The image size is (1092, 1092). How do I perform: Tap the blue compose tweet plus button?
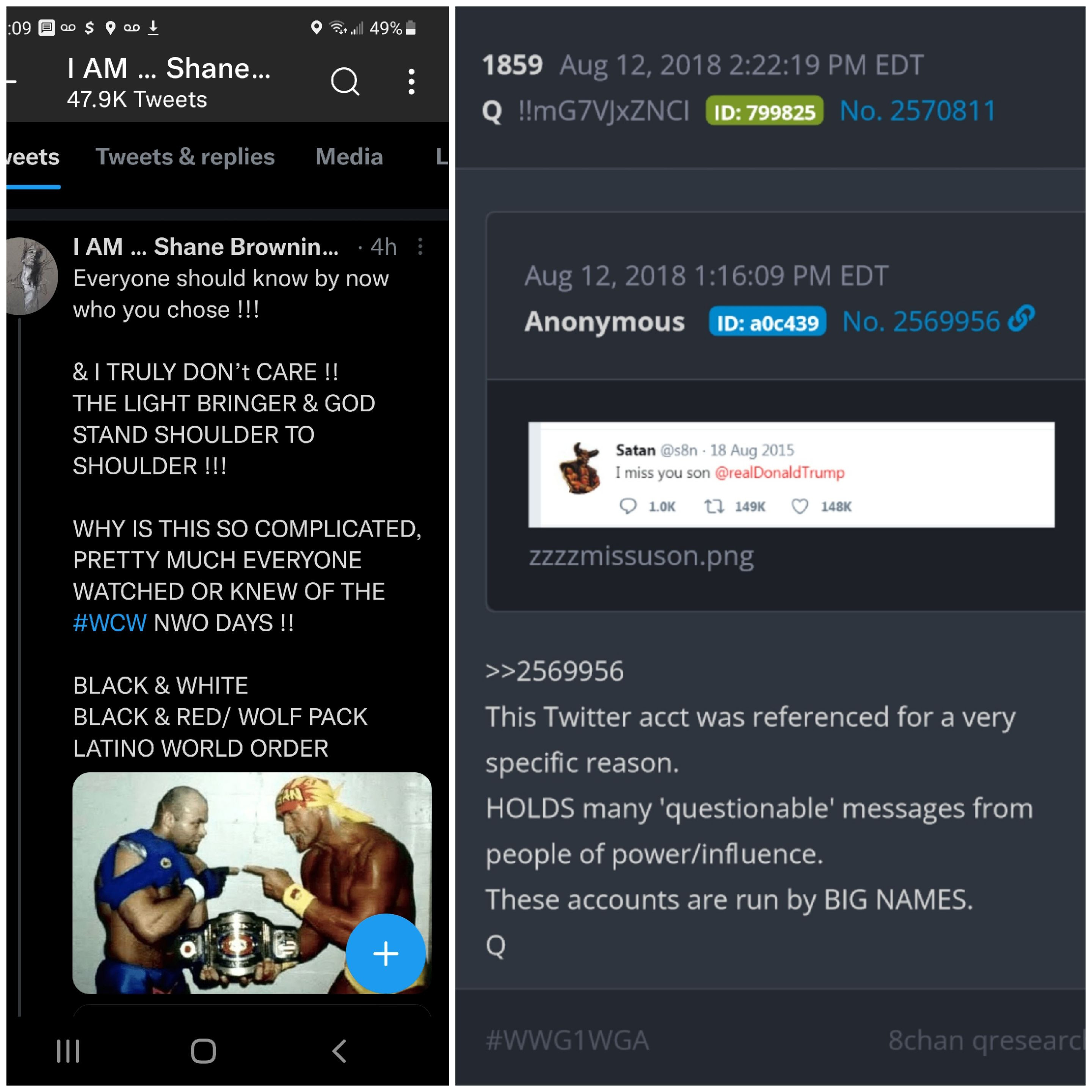point(386,954)
